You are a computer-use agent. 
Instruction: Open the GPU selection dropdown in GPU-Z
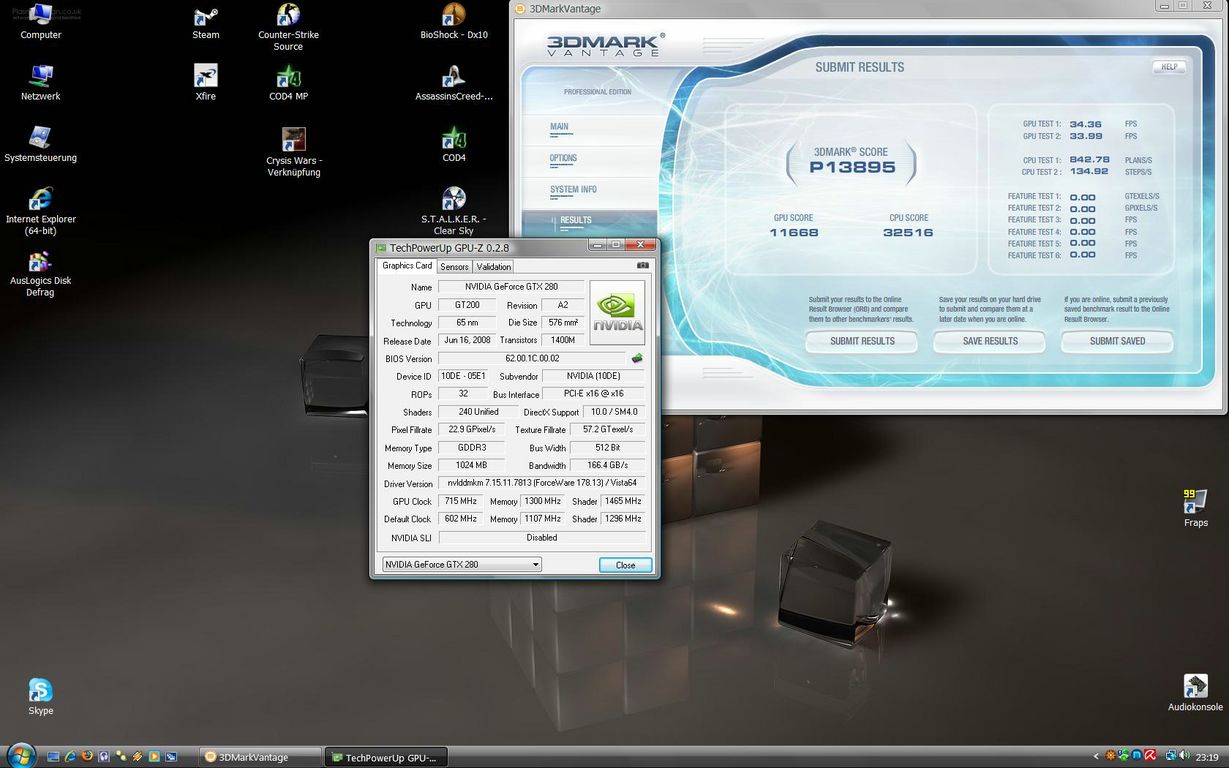click(462, 565)
